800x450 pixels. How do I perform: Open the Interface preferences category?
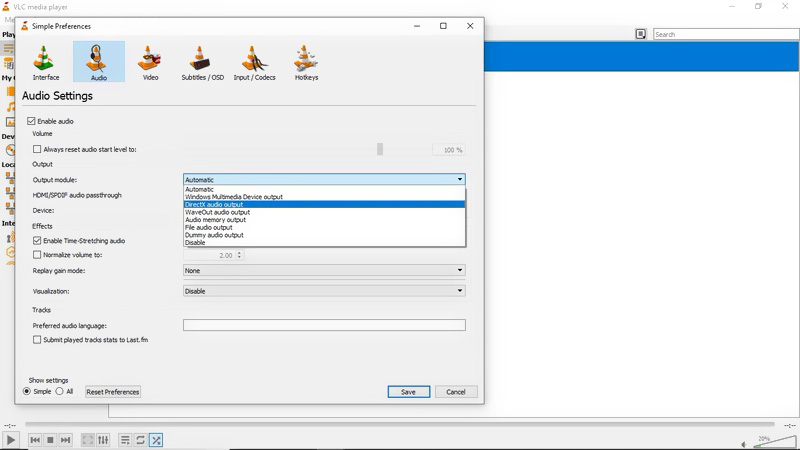[x=46, y=62]
